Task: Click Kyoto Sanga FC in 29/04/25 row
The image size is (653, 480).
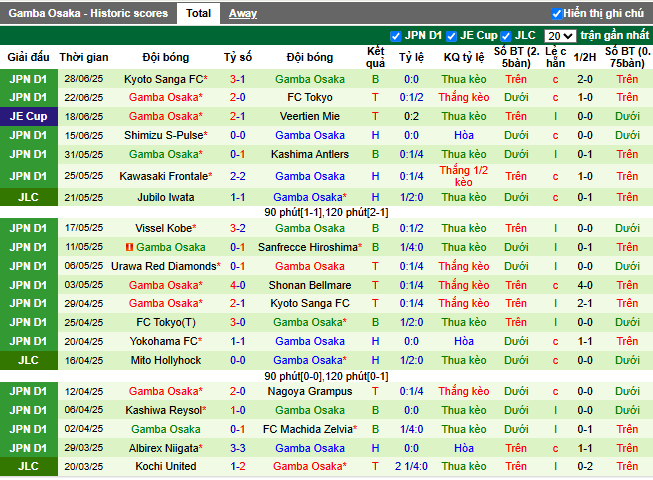Action: [x=310, y=303]
